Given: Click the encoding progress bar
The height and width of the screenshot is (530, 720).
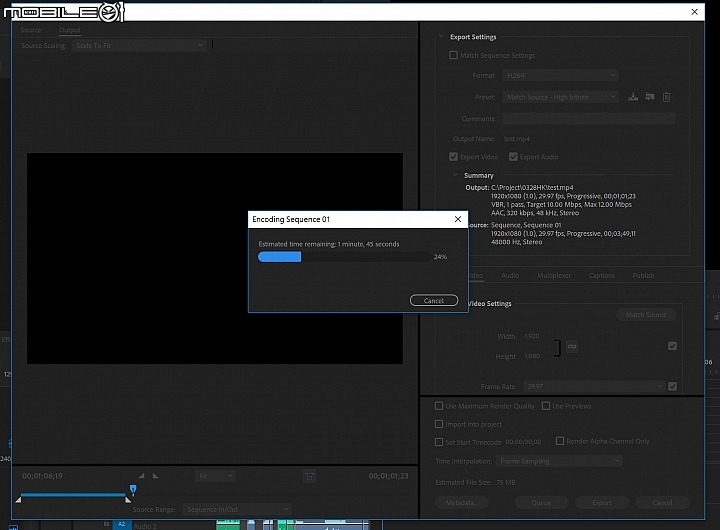Looking at the screenshot, I should 344,257.
